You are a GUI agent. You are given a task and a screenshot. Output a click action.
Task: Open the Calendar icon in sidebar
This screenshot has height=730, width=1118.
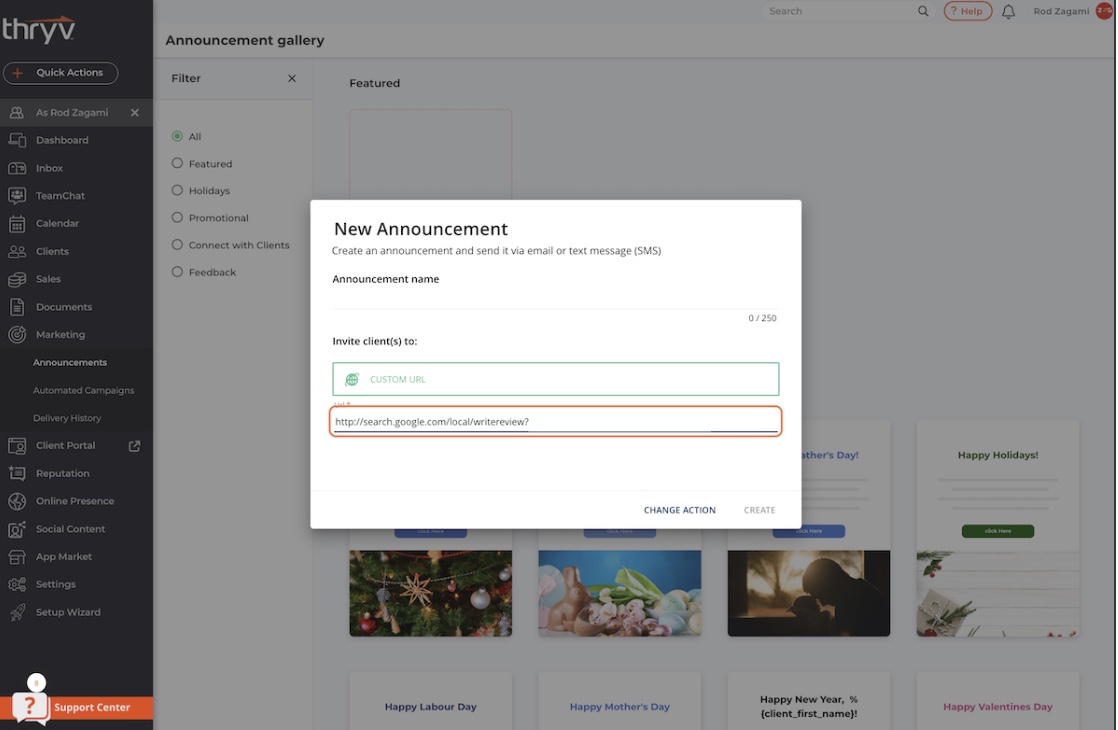(17, 224)
